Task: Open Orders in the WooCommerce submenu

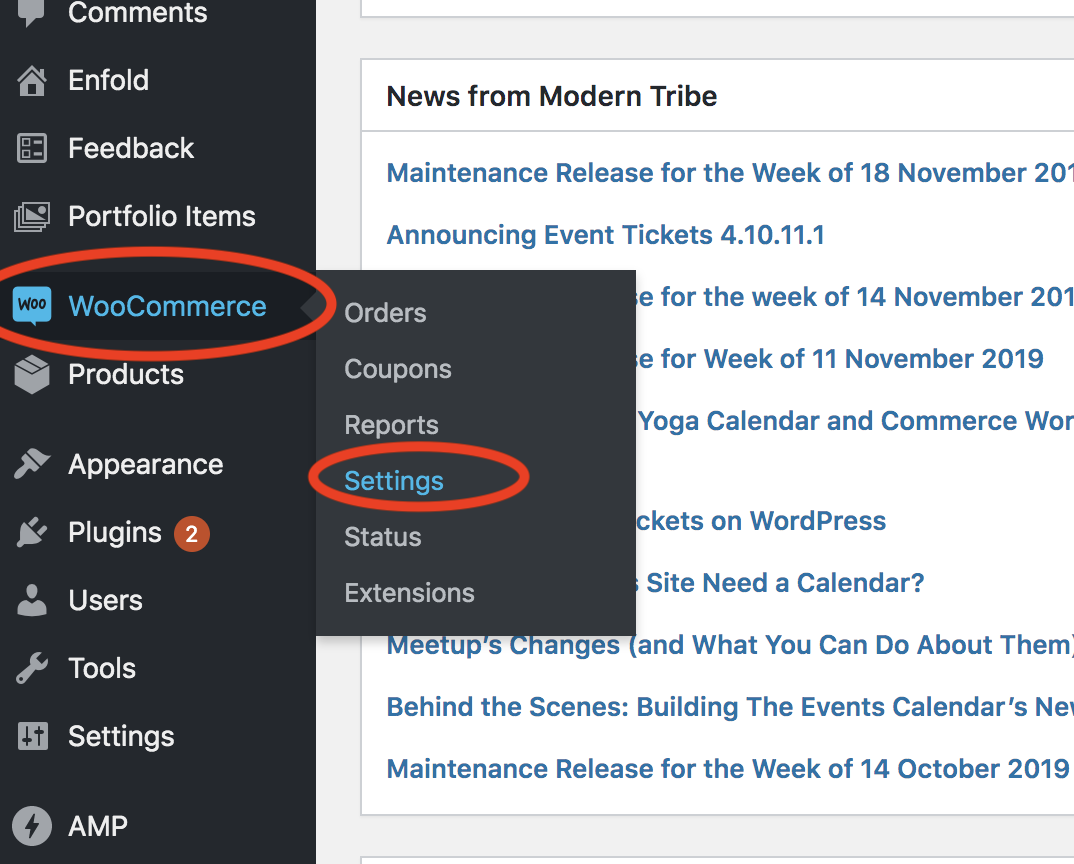Action: tap(385, 313)
